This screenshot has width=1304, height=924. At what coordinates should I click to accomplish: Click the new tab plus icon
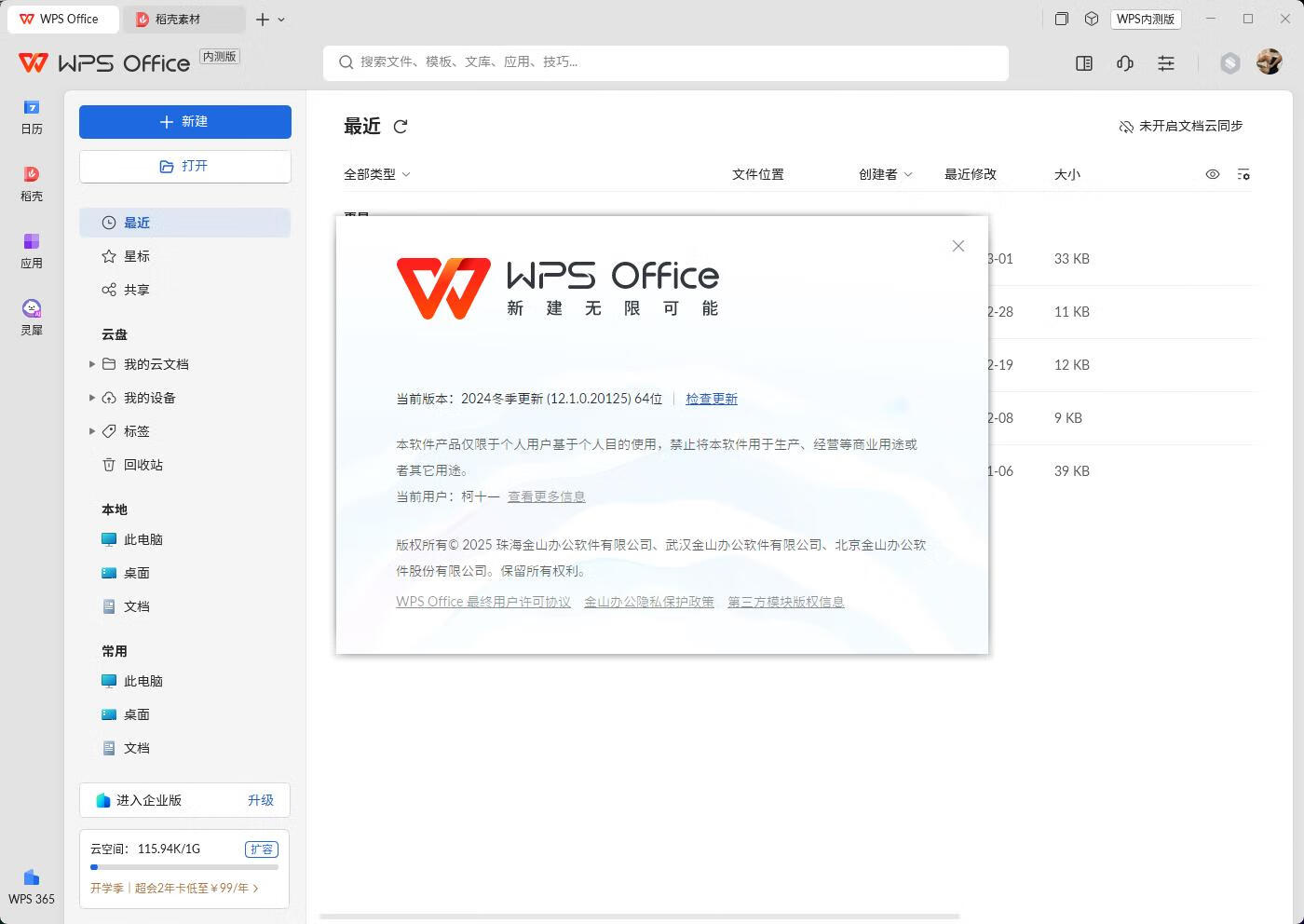point(263,20)
